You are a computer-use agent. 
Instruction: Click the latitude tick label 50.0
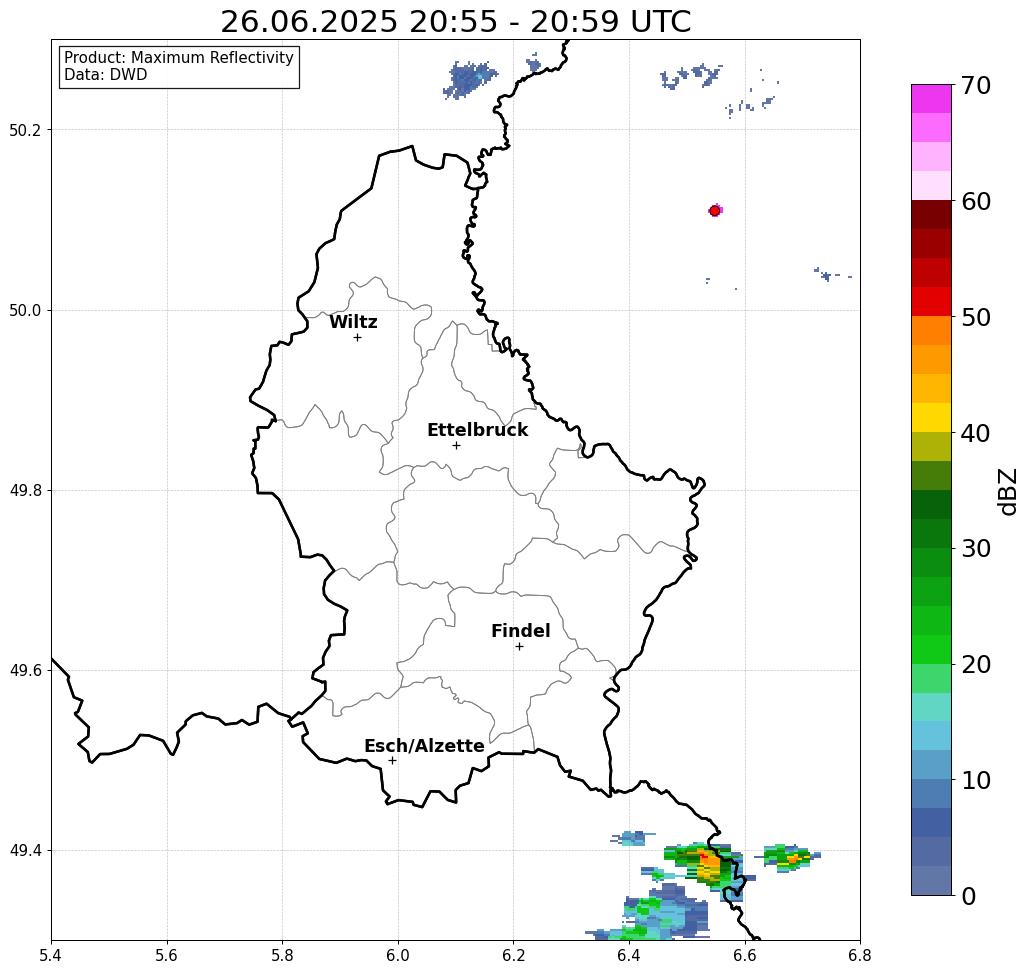[25, 310]
